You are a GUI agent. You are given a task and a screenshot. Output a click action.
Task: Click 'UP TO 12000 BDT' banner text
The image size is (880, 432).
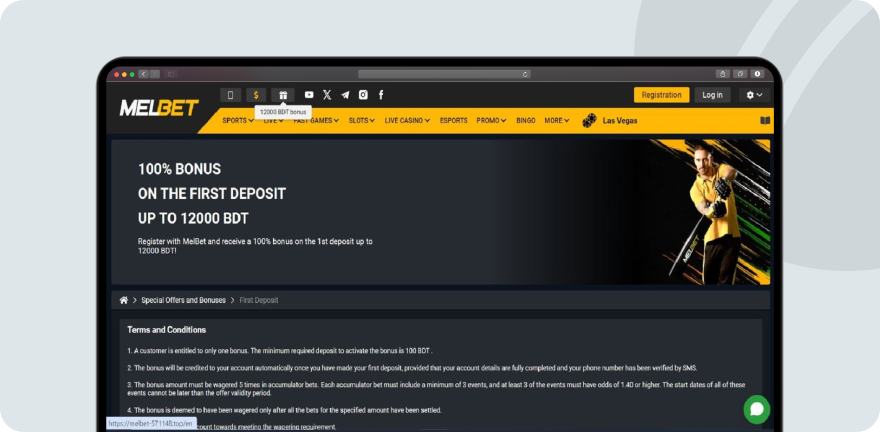(193, 218)
